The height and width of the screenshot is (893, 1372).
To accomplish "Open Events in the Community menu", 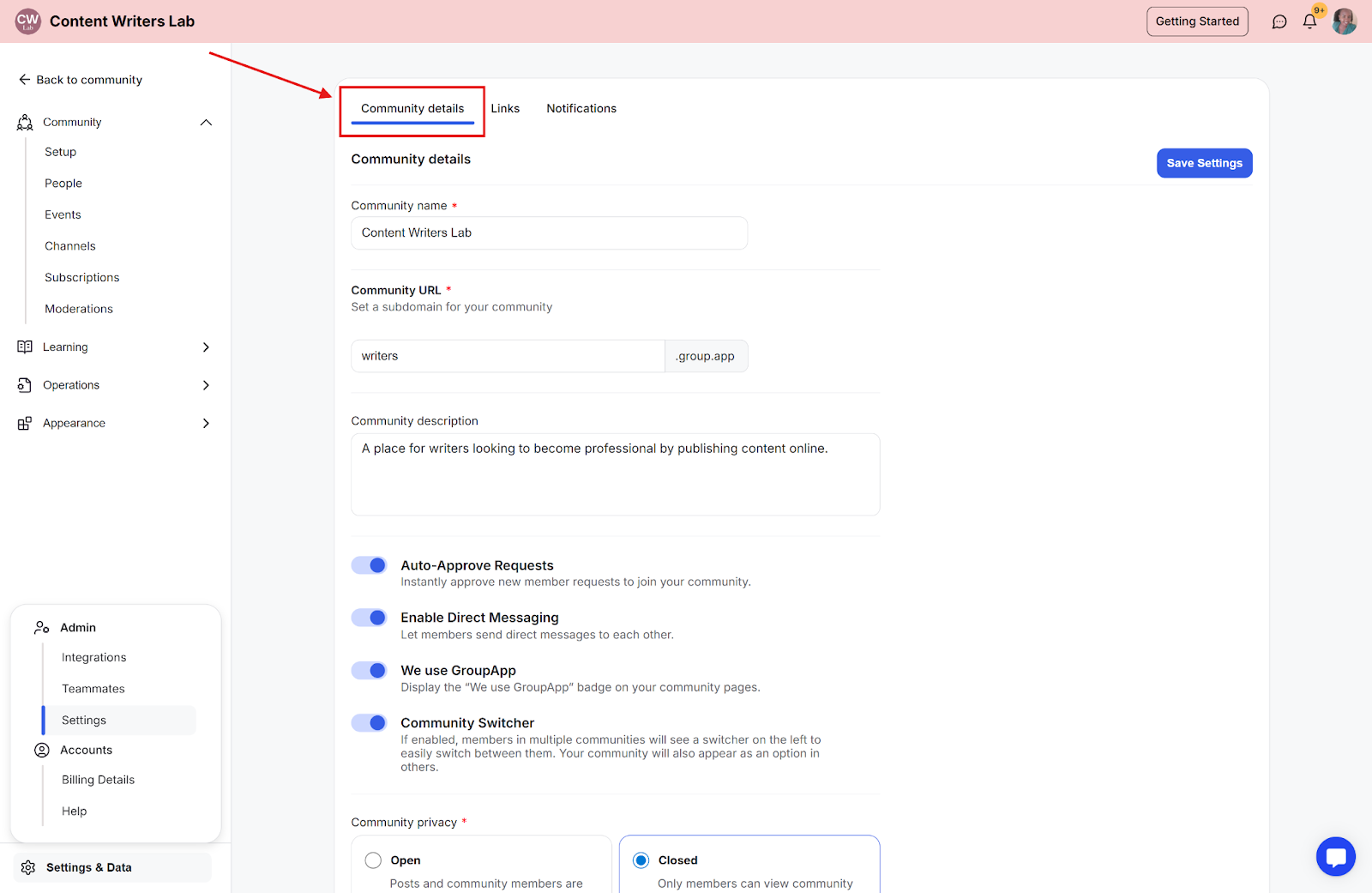I will point(63,215).
